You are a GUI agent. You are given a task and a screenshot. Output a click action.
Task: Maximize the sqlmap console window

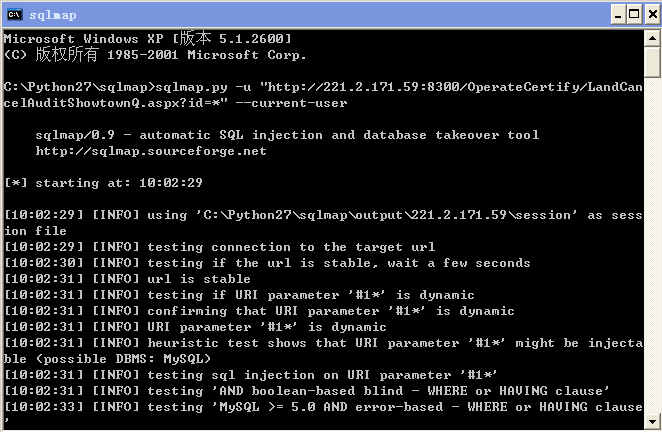(x=634, y=15)
